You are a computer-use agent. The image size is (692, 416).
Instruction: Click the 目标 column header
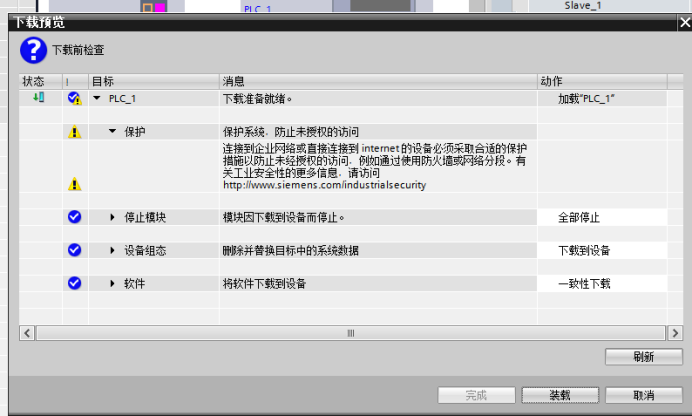point(154,81)
